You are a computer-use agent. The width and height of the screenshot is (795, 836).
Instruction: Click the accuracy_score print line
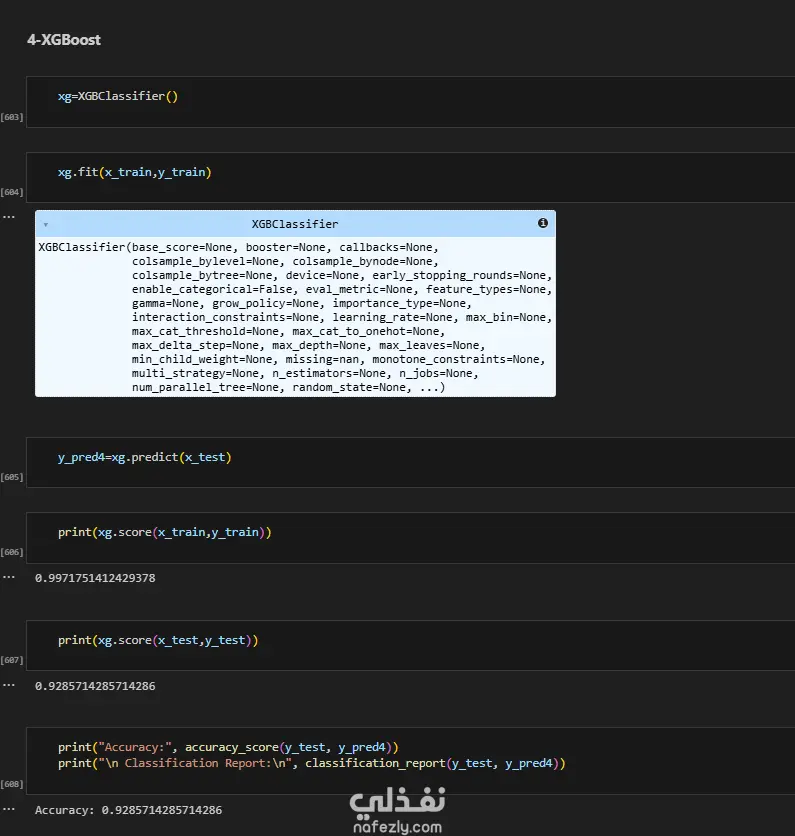pyautogui.click(x=228, y=747)
